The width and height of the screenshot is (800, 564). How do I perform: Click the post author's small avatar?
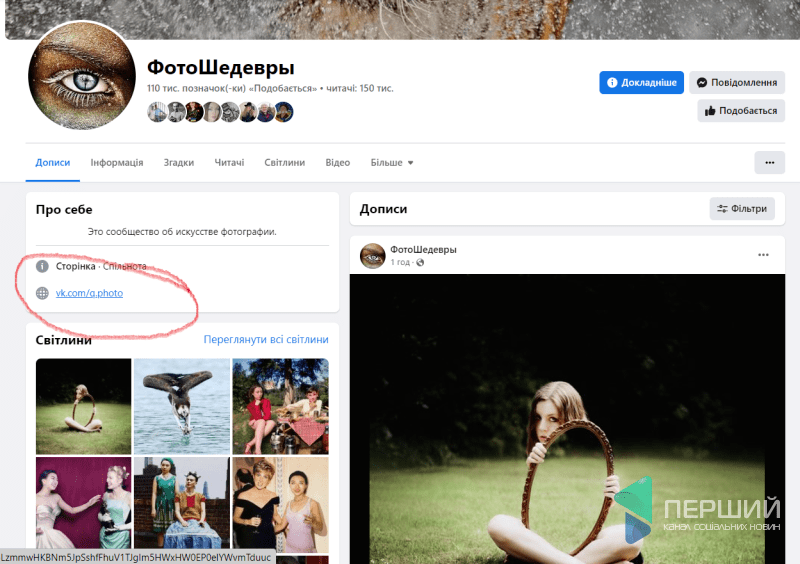[372, 255]
